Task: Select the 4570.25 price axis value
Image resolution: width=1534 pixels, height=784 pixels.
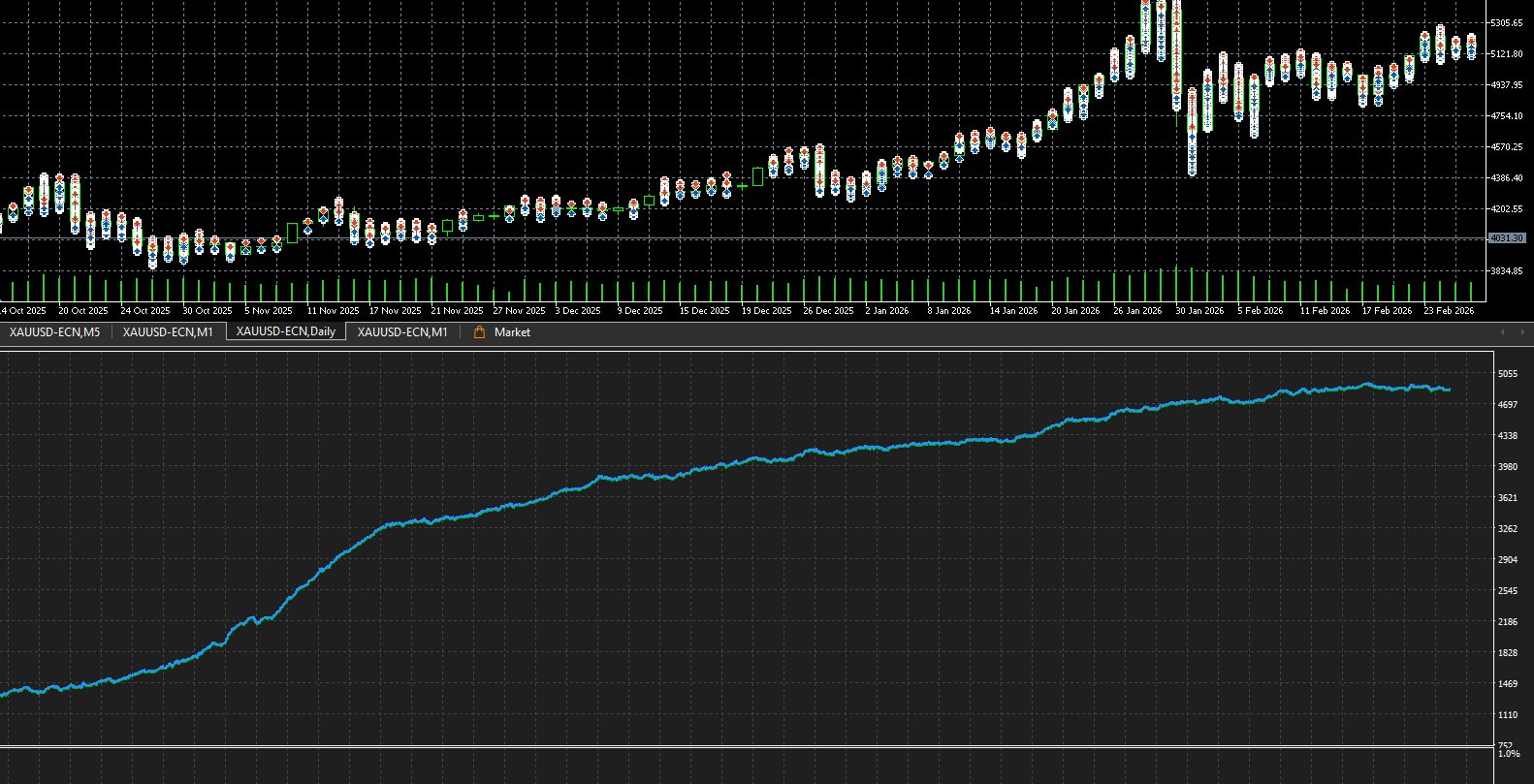Action: click(1506, 147)
